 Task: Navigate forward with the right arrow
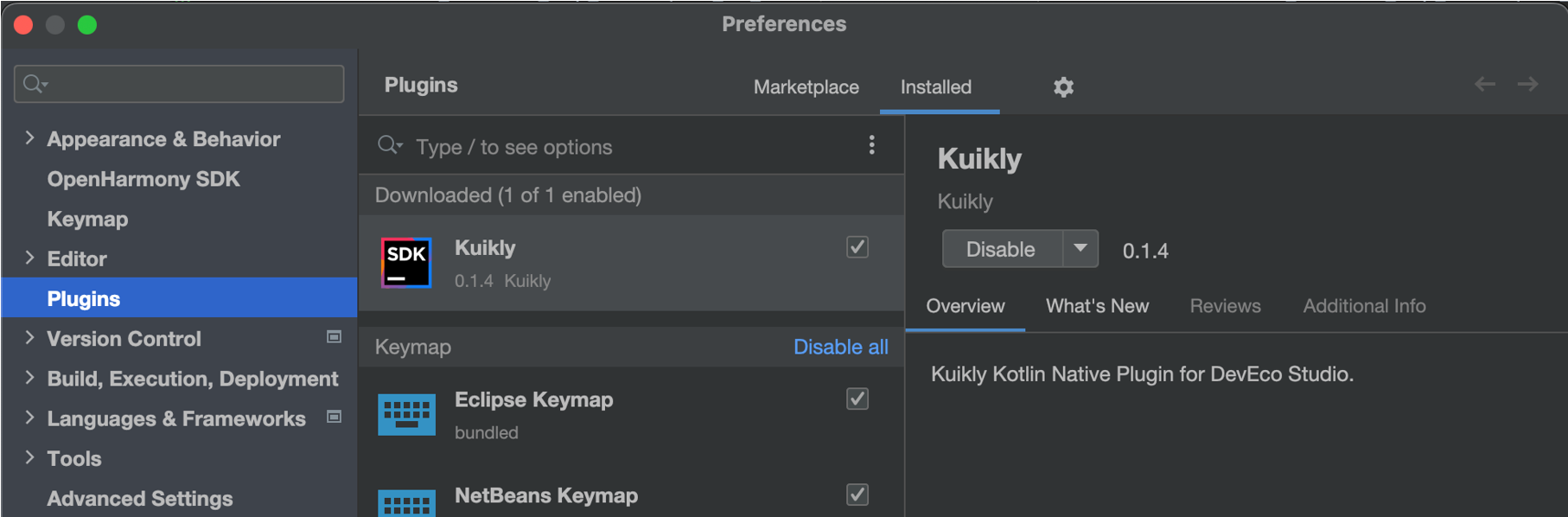(x=1527, y=84)
